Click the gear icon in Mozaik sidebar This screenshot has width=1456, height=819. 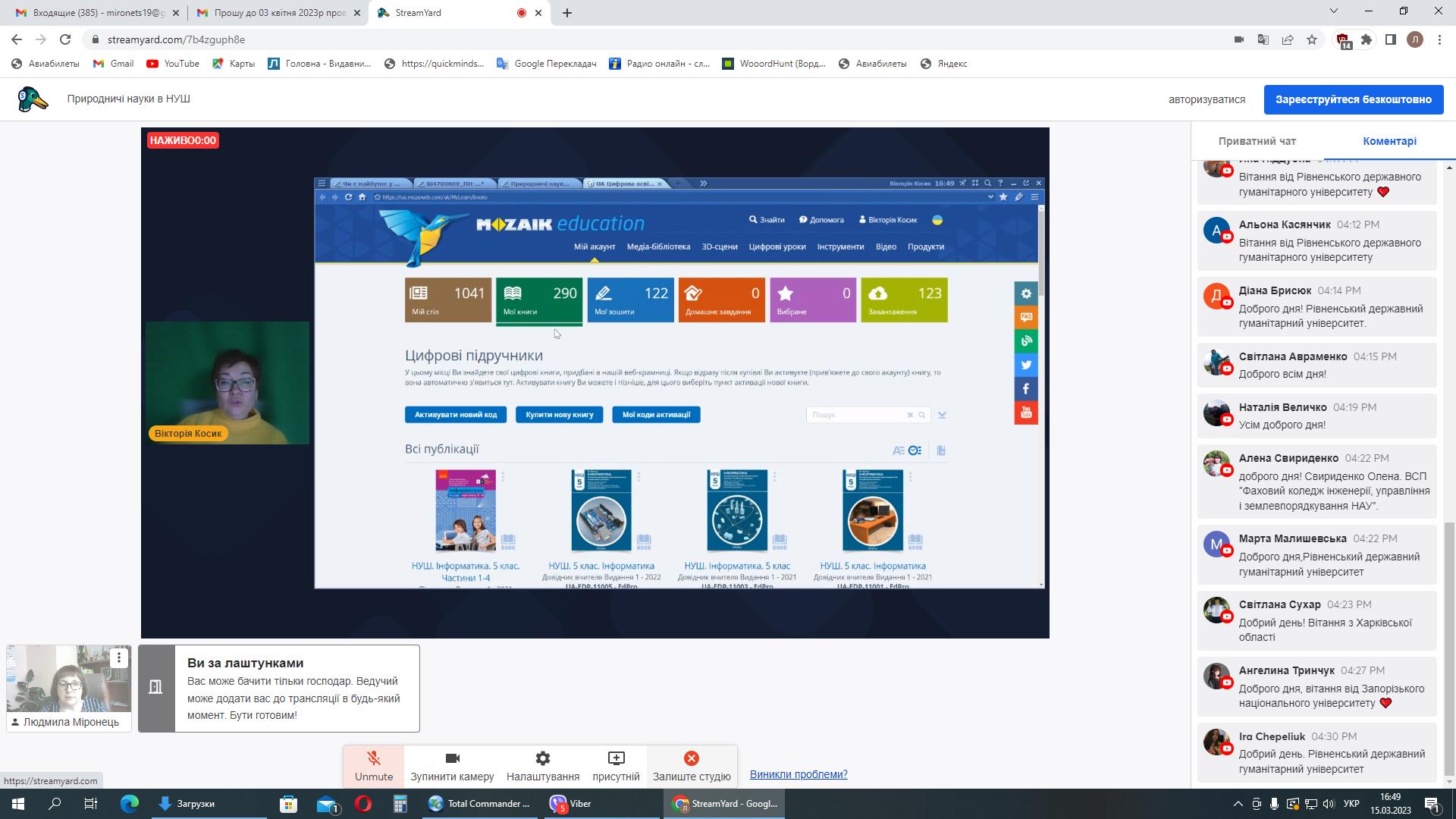point(1026,293)
